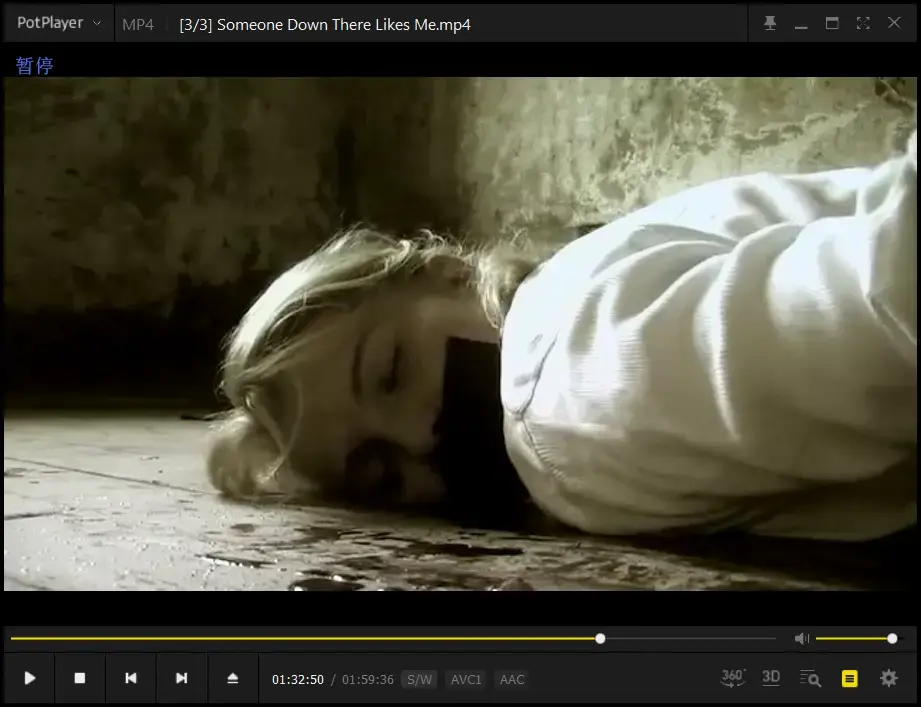Screen dimensions: 921x707
Task: Open the playlist search icon
Action: click(810, 678)
